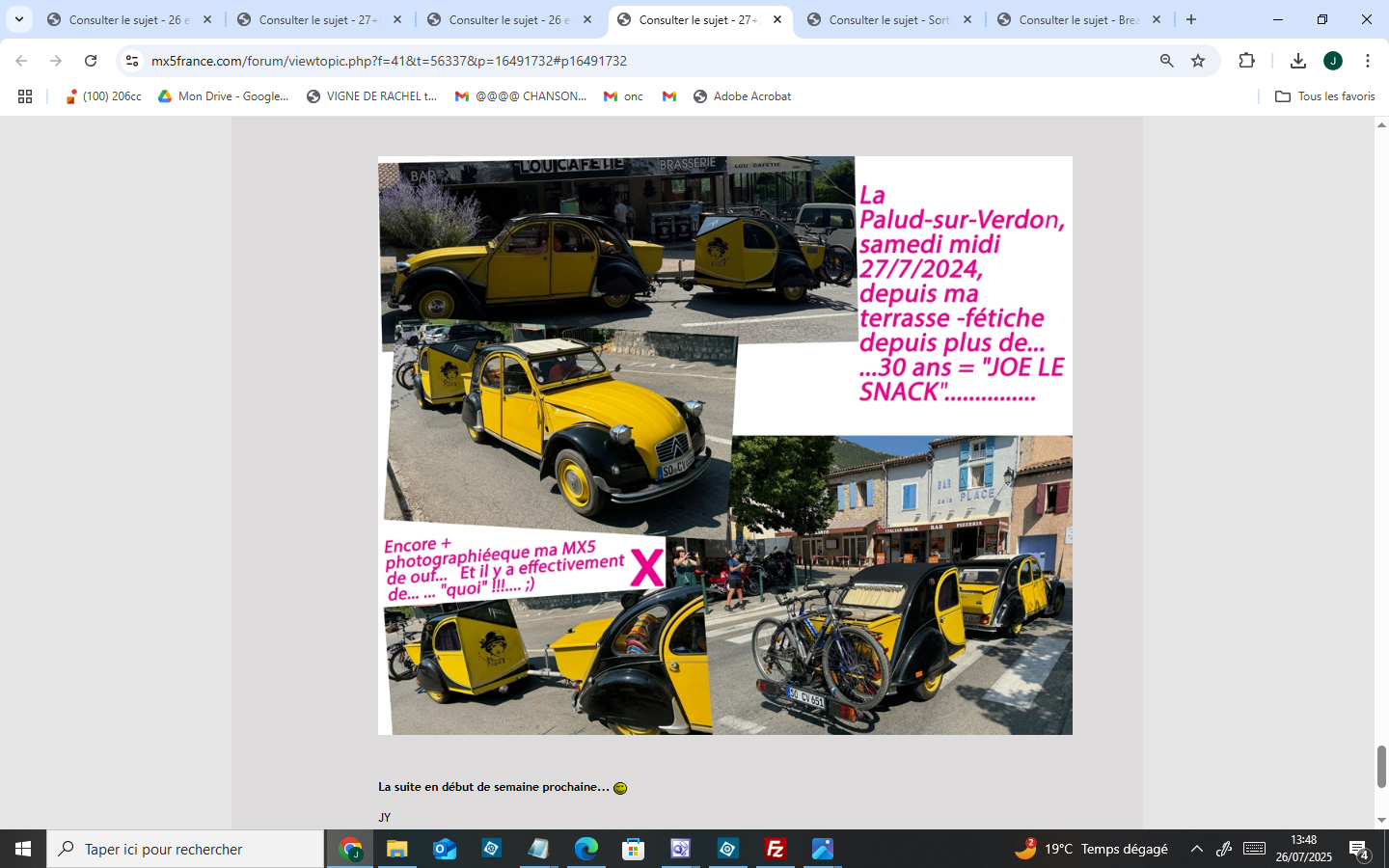Bookmark this page with the star icon
Viewport: 1389px width, 868px height.
point(1198,61)
